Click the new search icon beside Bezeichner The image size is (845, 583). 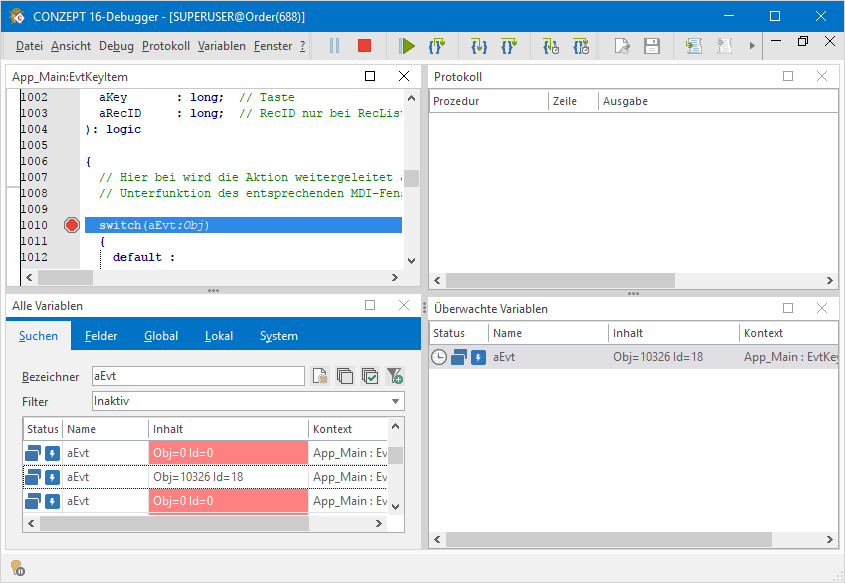(x=320, y=376)
